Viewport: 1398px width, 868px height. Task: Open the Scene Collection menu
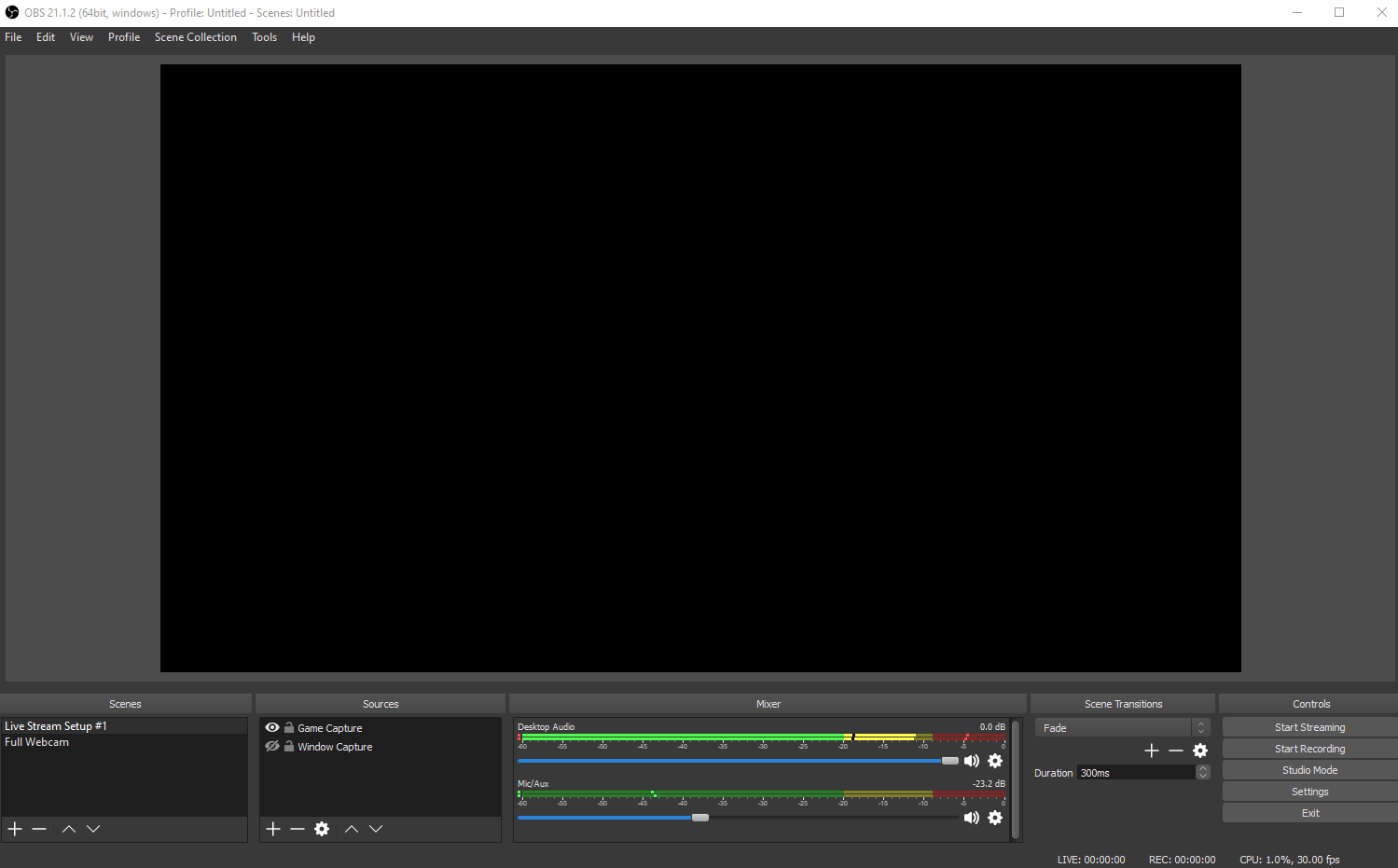[x=196, y=37]
